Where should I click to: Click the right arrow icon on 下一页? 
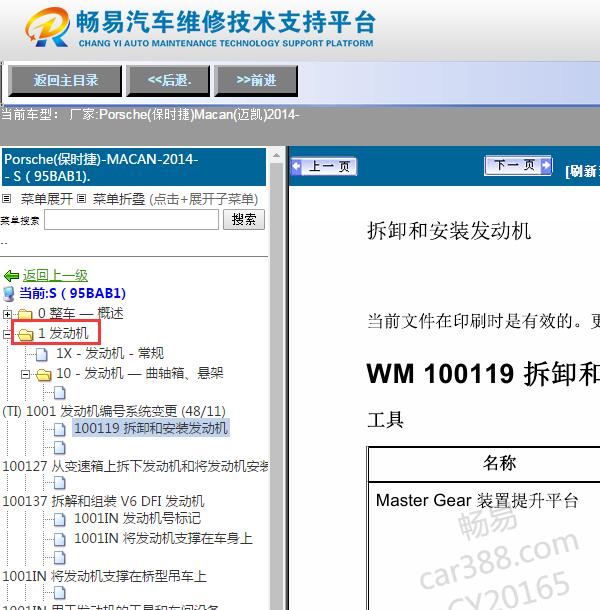click(546, 165)
